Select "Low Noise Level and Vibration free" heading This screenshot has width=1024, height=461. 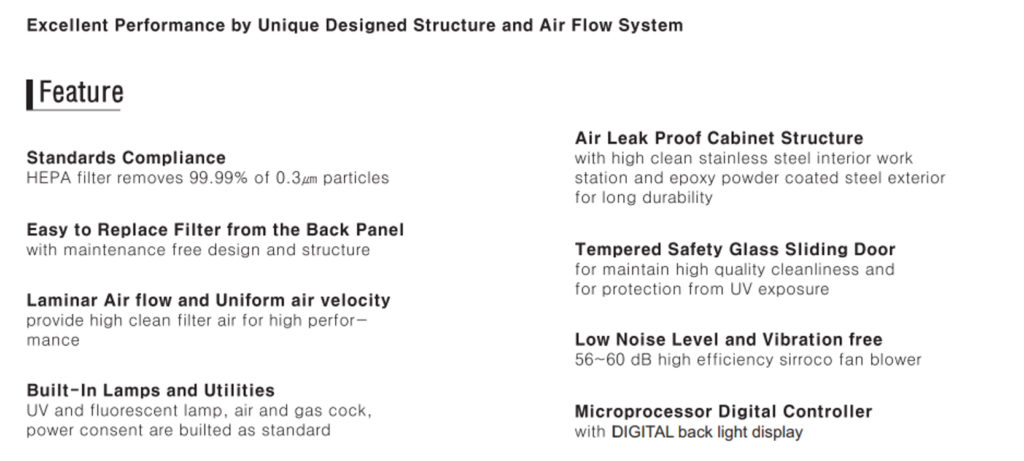(728, 339)
